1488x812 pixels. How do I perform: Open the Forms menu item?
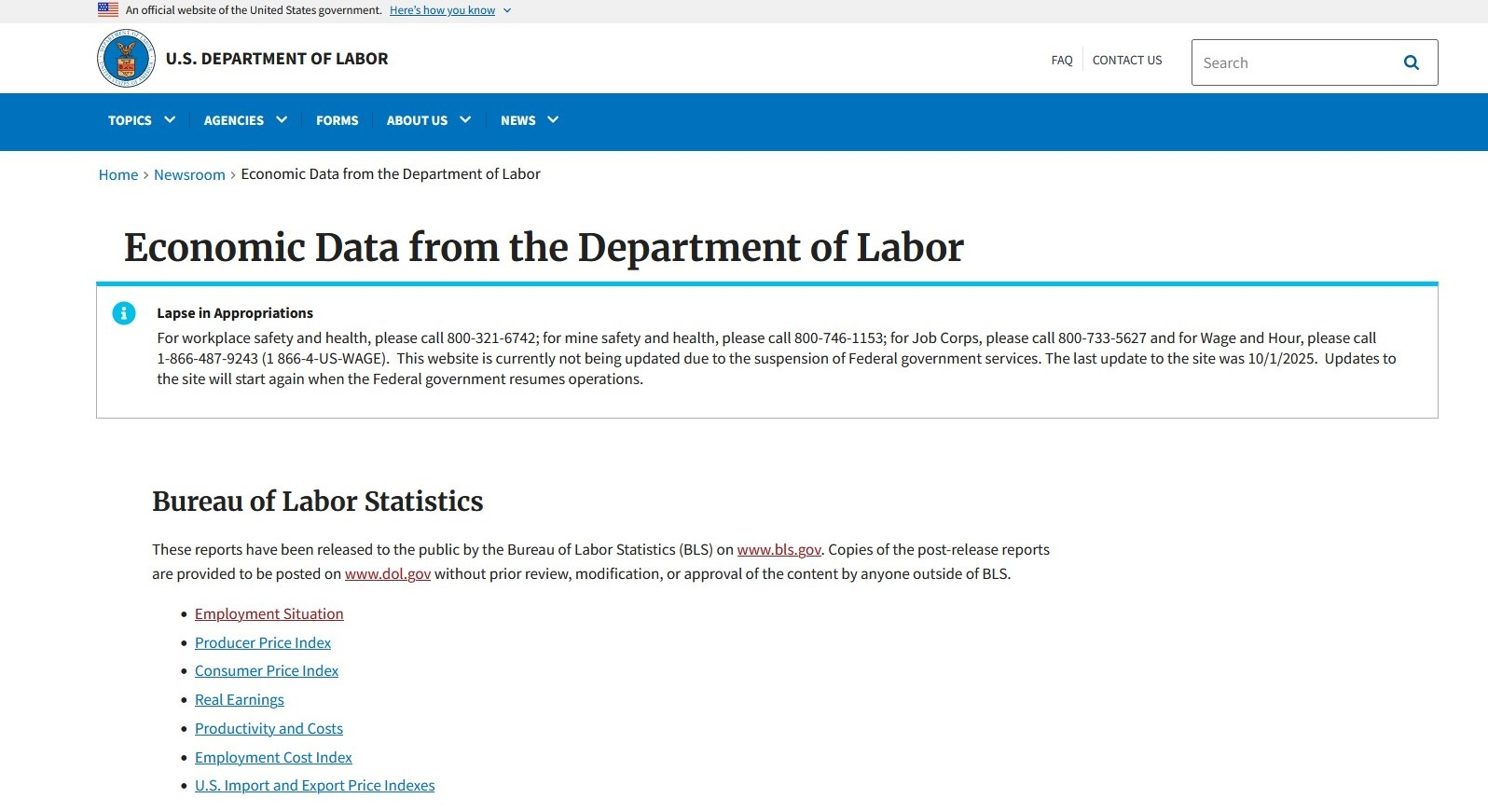[337, 120]
